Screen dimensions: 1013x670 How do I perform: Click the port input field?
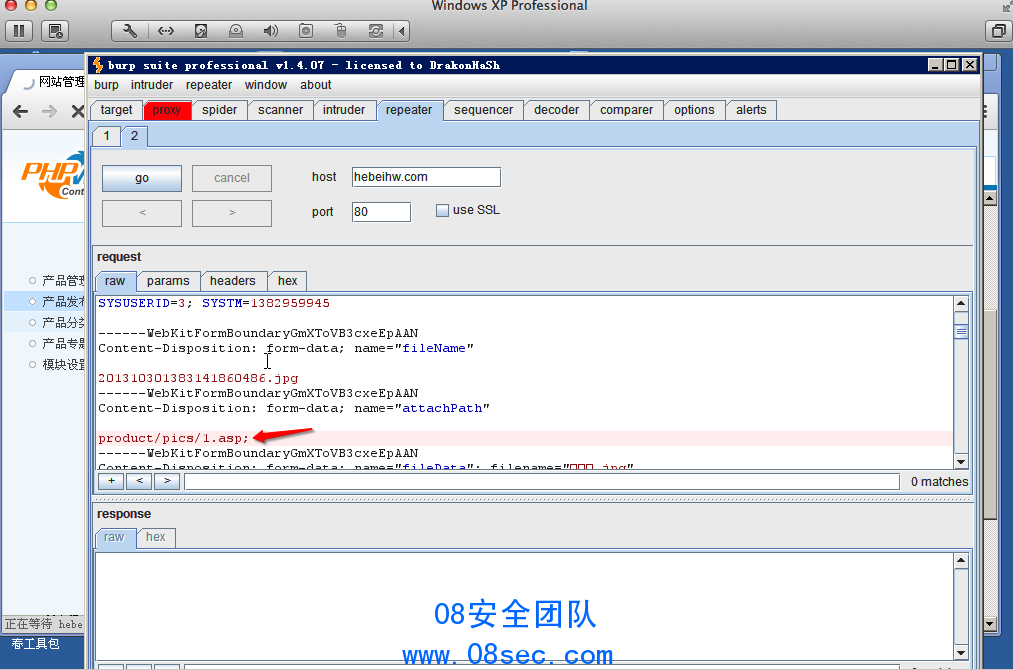tap(381, 212)
